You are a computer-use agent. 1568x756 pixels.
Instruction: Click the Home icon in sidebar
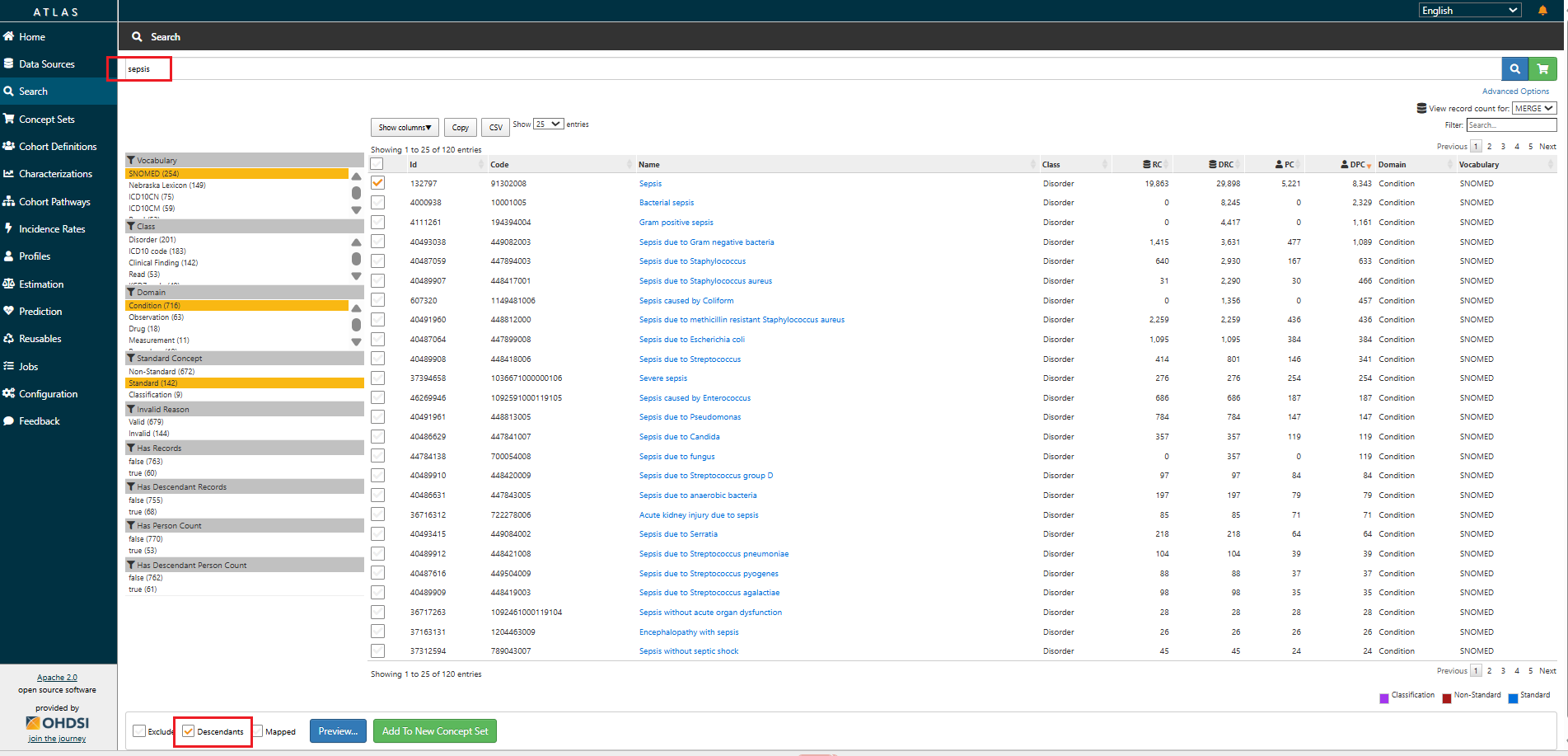pos(9,36)
